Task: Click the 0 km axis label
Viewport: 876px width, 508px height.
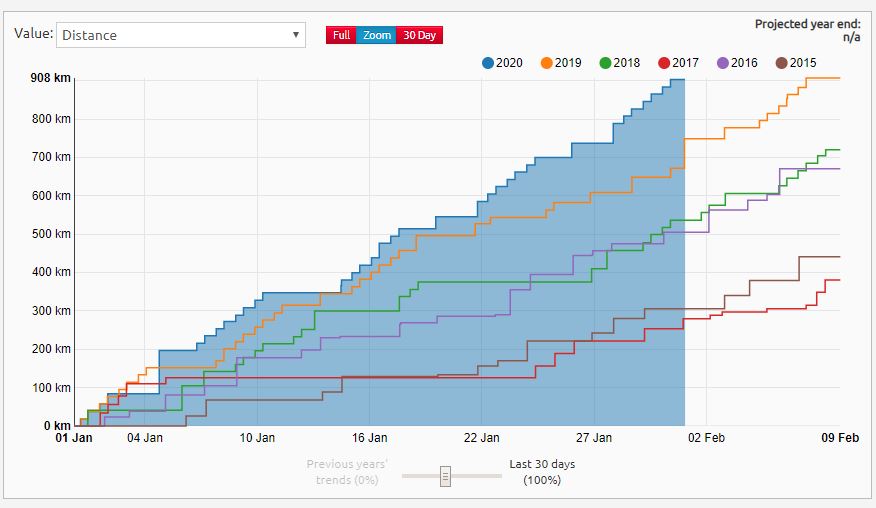Action: [58, 425]
